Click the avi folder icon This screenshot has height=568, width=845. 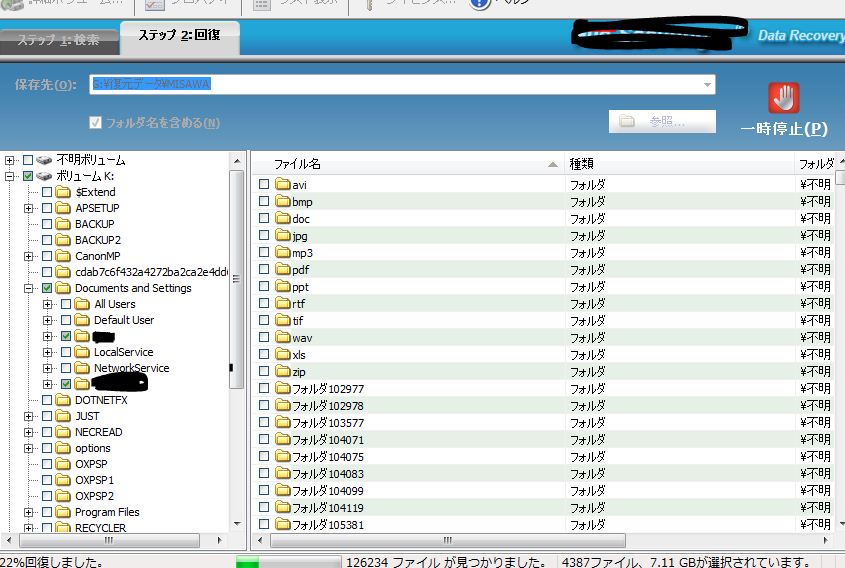(282, 185)
